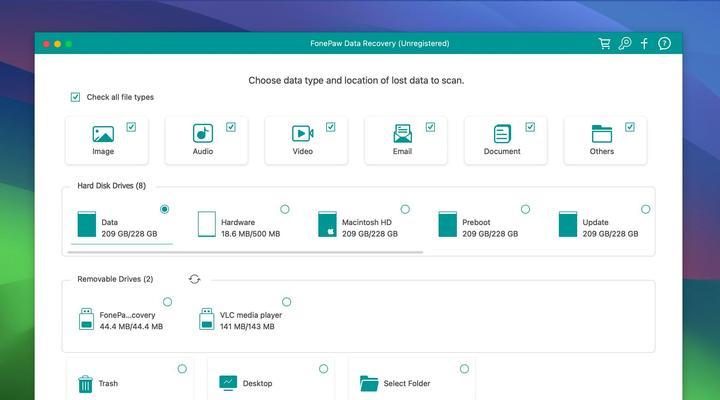This screenshot has width=720, height=400.
Task: Click the Hard Disk Drives (8) heading
Action: (x=112, y=186)
